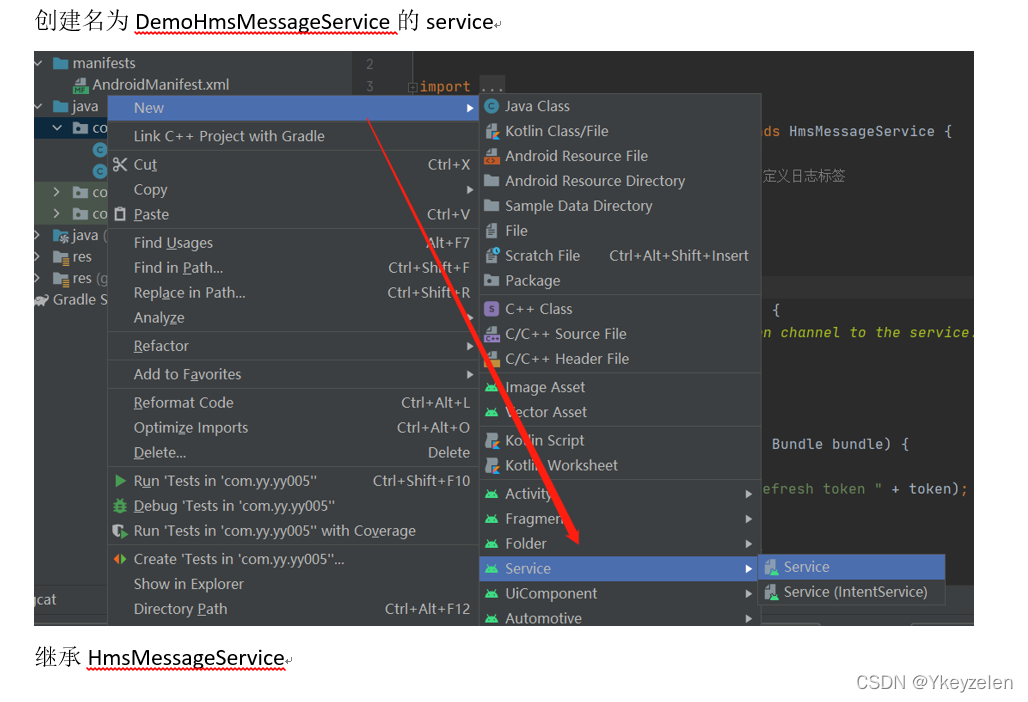The image size is (1028, 702).
Task: Click the Android Resource File icon
Action: click(492, 156)
